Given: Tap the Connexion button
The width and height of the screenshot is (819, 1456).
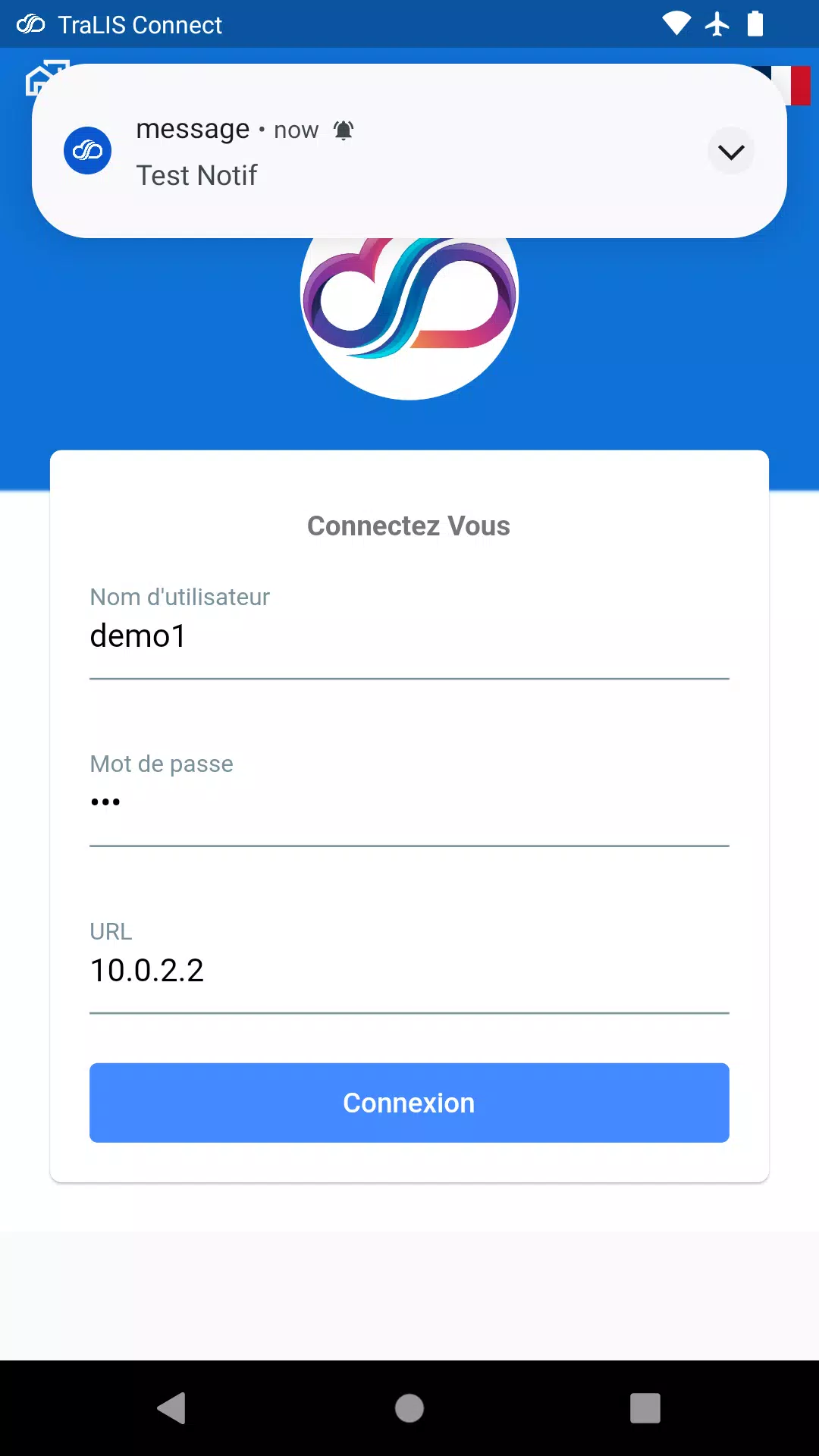Looking at the screenshot, I should (x=409, y=1103).
